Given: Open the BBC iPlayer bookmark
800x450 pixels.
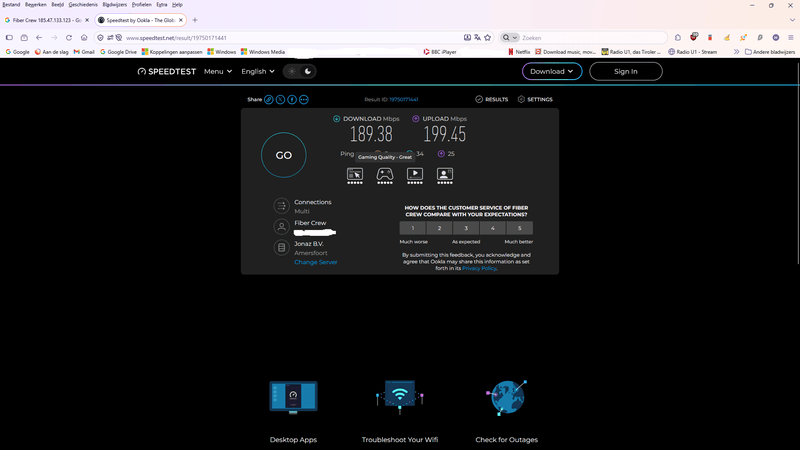Looking at the screenshot, I should click(440, 52).
